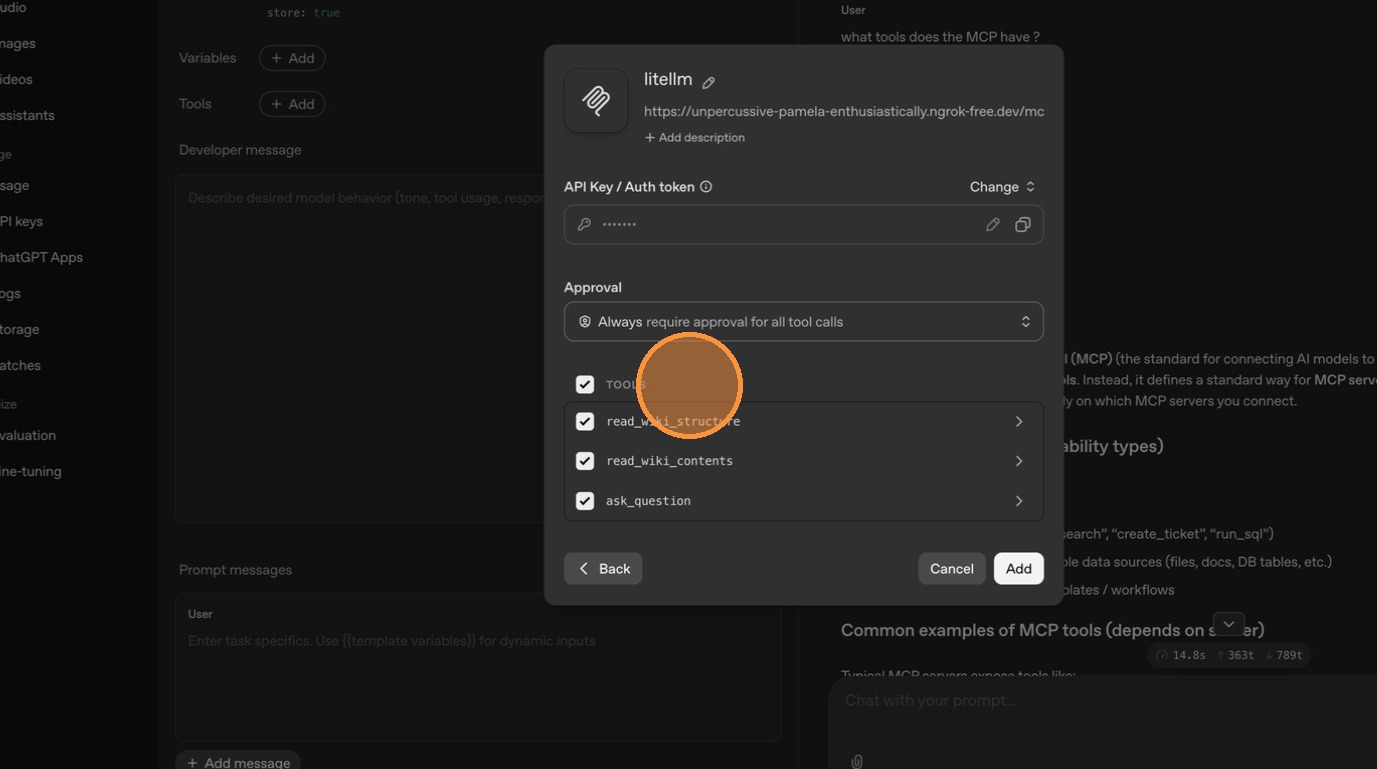Expand ask_question details chevron
Screen dimensions: 1377x769
[1019, 501]
